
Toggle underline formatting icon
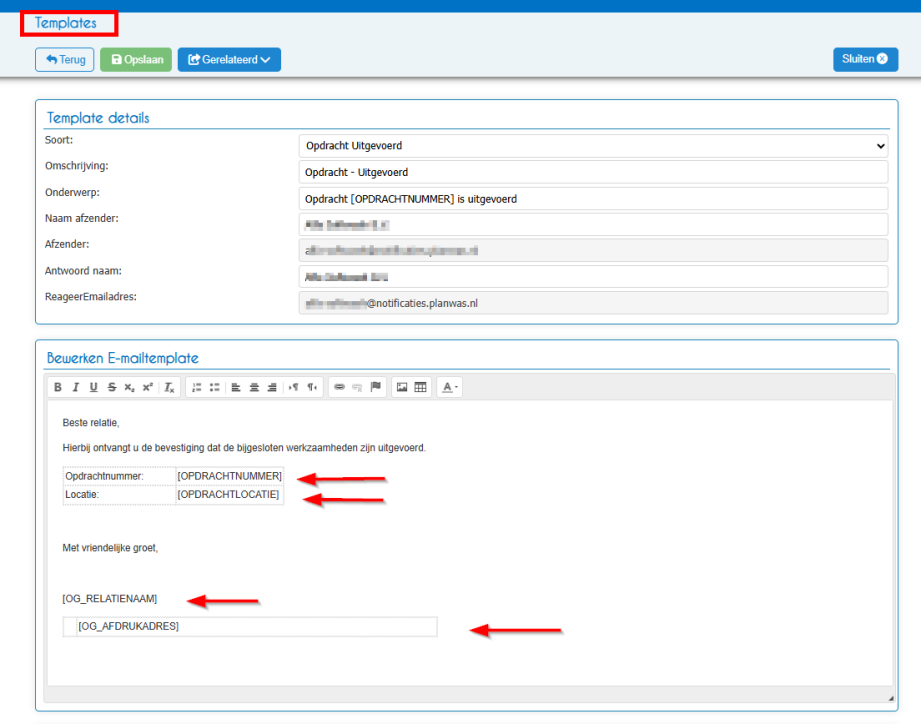[x=93, y=388]
